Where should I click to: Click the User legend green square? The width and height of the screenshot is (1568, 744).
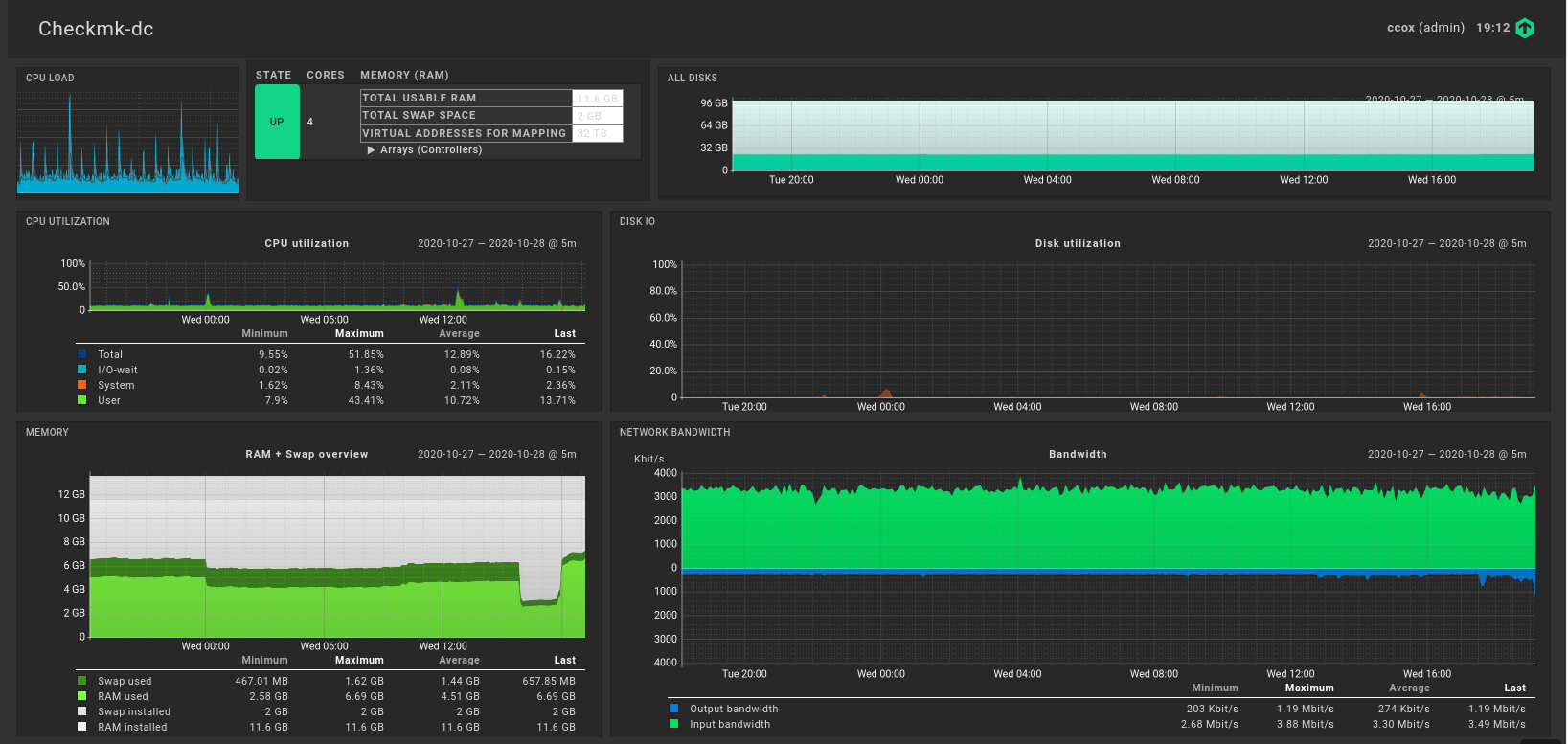tap(82, 400)
